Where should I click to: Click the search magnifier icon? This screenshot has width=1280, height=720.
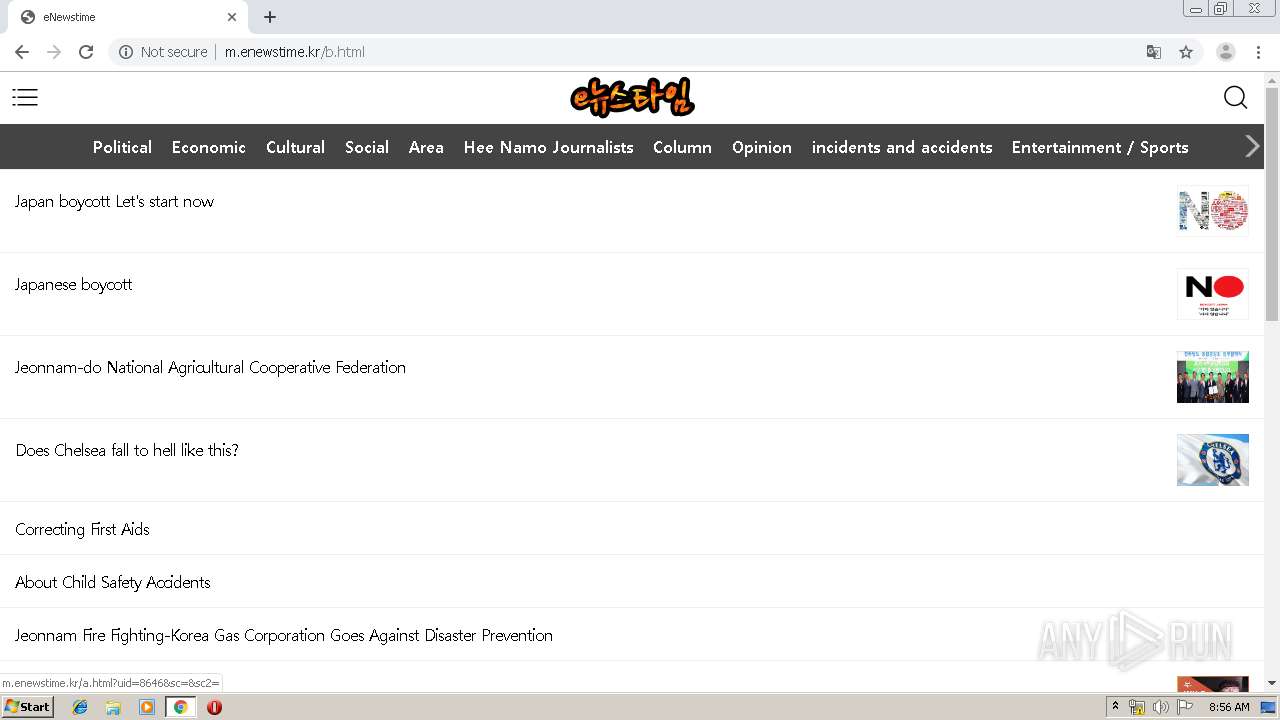(x=1235, y=97)
